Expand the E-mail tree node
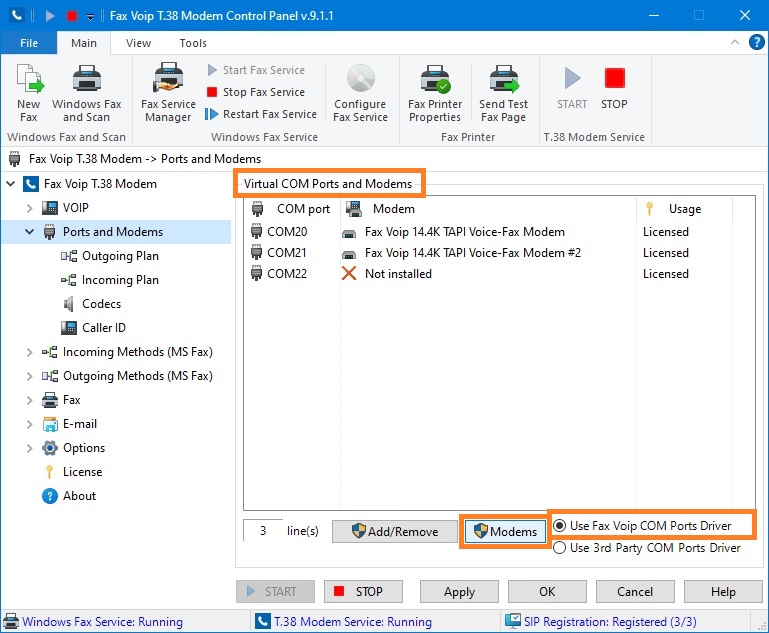The width and height of the screenshot is (769, 633). click(29, 424)
